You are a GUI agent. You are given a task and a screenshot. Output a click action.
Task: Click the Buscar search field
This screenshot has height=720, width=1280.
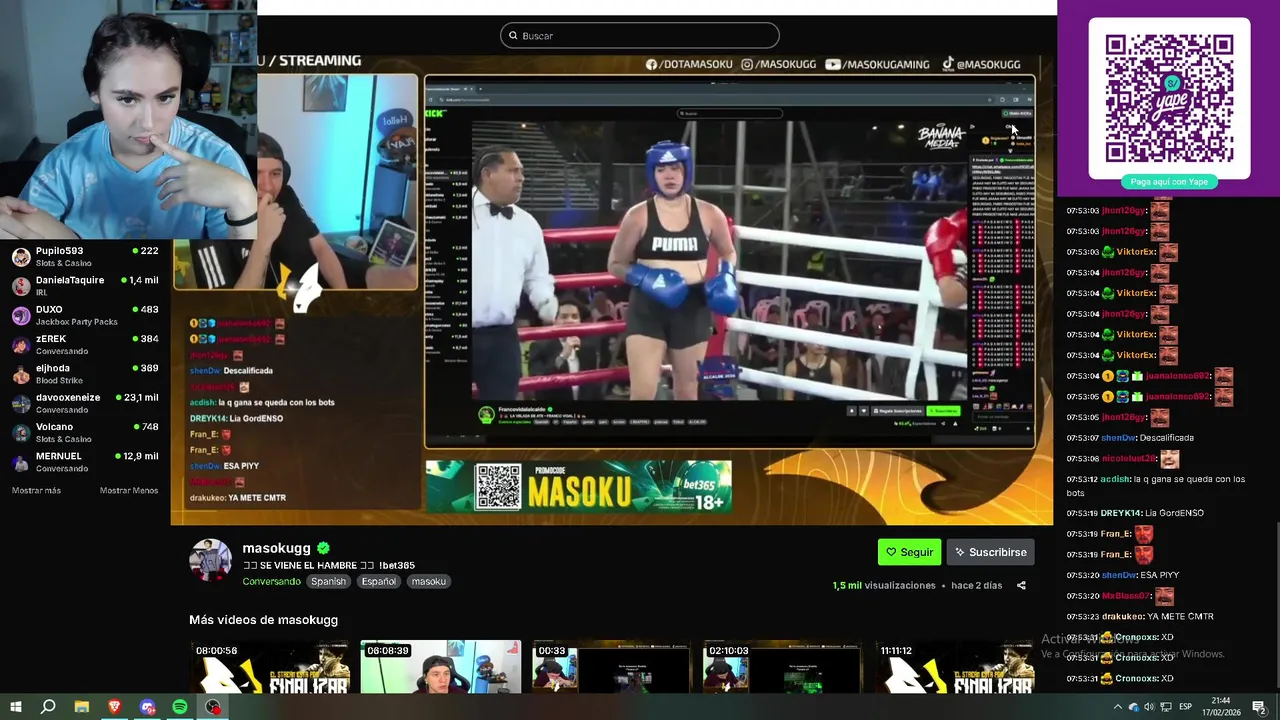639,36
